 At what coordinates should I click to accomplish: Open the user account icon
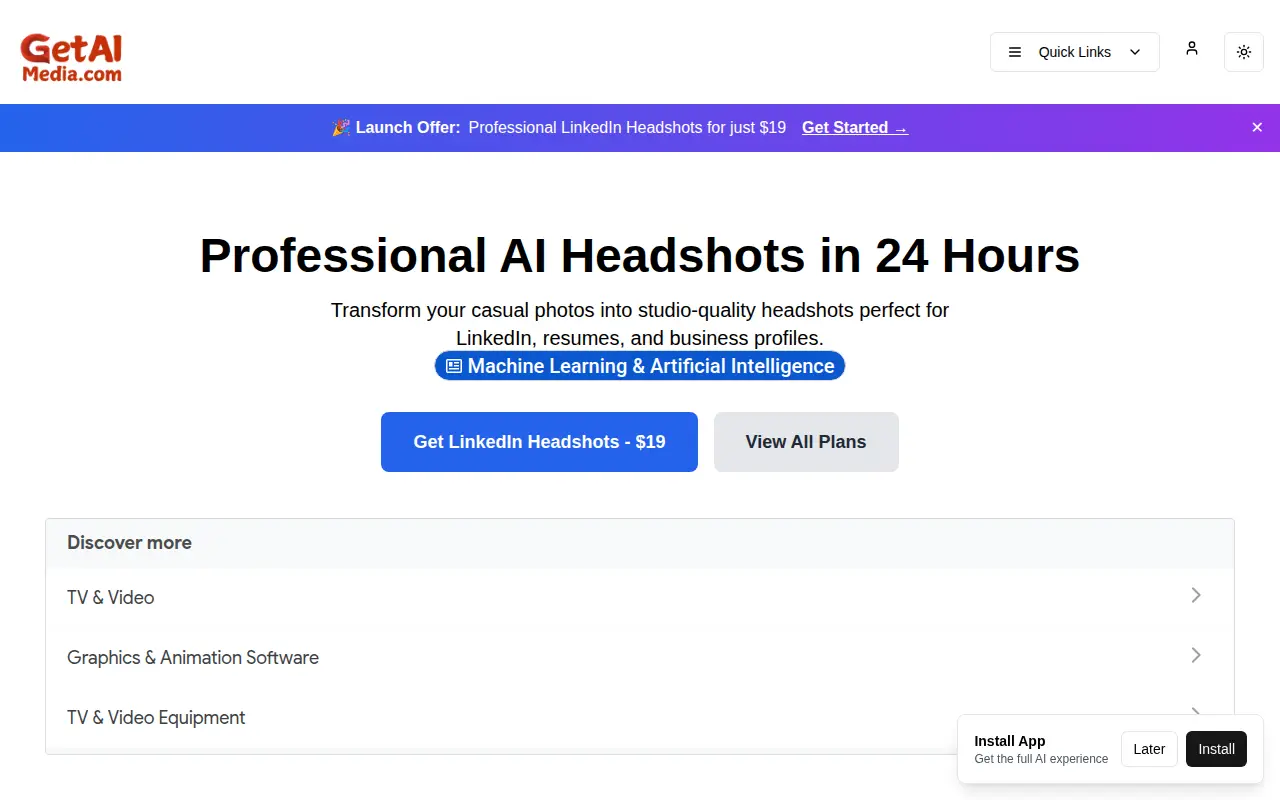(x=1192, y=48)
